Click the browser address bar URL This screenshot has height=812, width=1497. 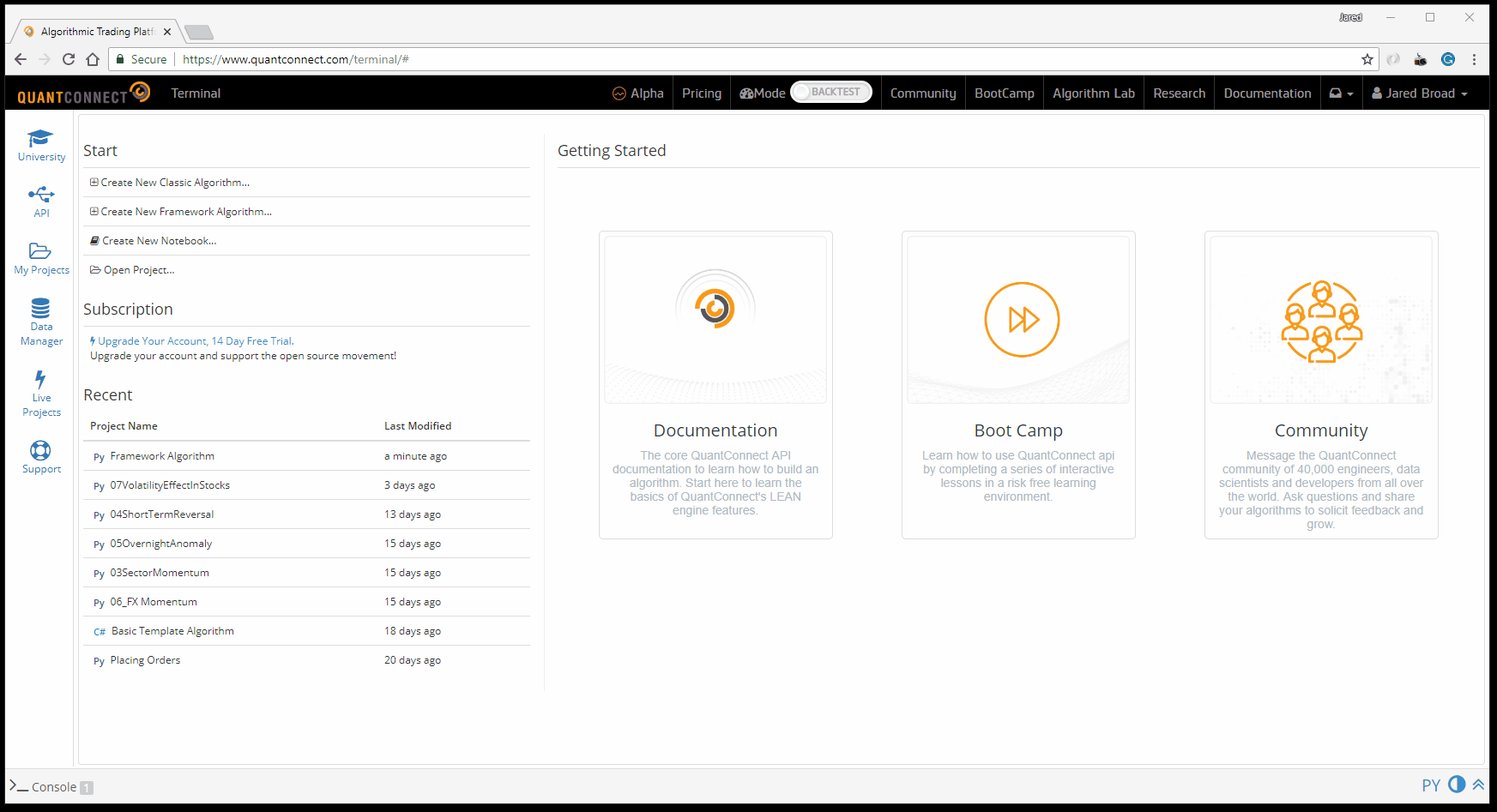296,59
